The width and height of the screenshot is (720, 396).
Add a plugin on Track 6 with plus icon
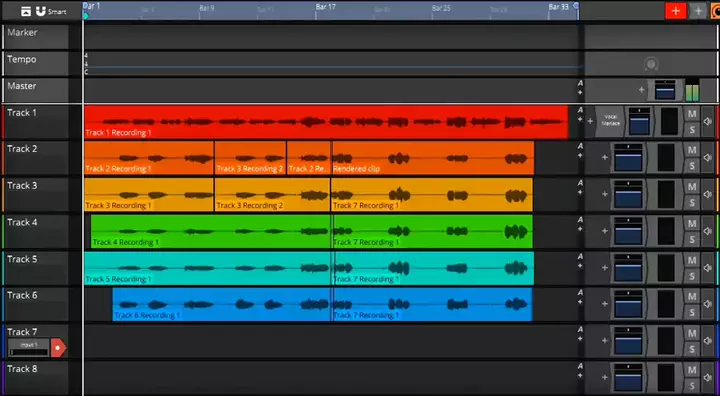click(605, 304)
